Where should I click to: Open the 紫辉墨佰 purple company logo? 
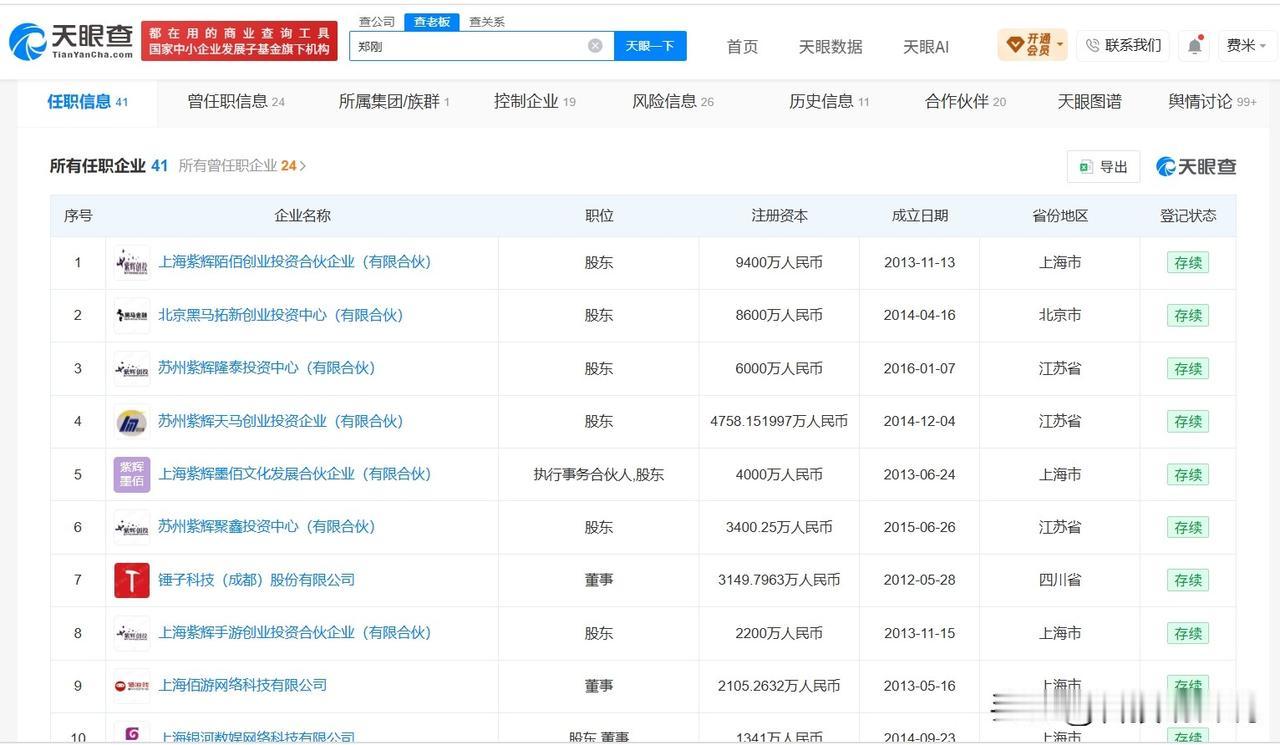click(132, 475)
